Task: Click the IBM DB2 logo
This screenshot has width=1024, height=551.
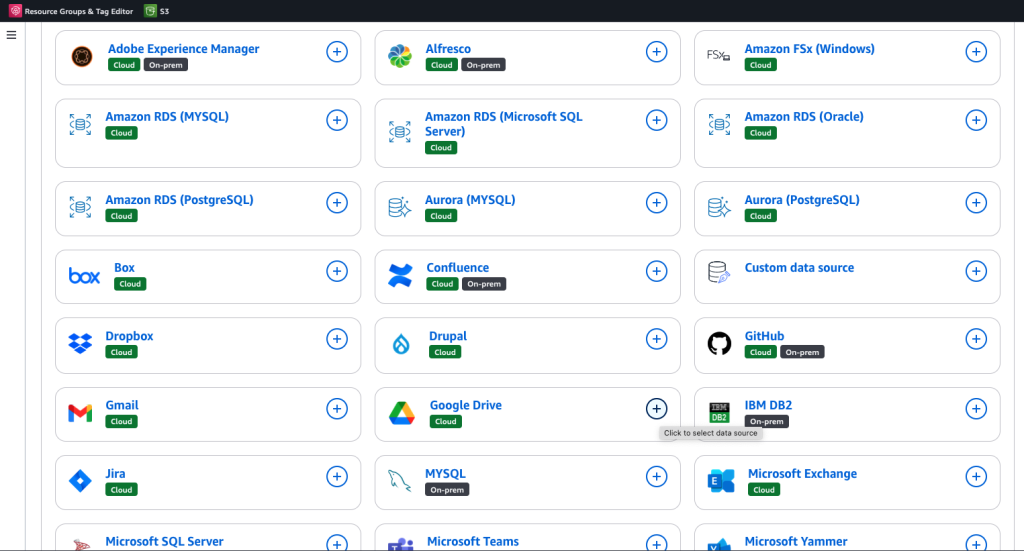Action: click(x=719, y=413)
